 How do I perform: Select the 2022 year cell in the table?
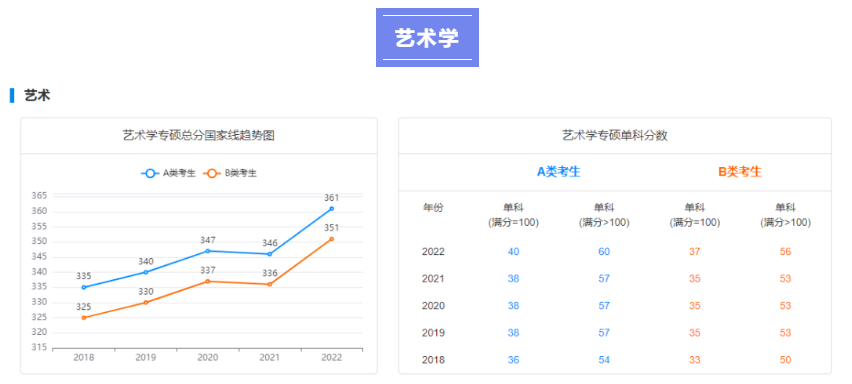tap(433, 251)
